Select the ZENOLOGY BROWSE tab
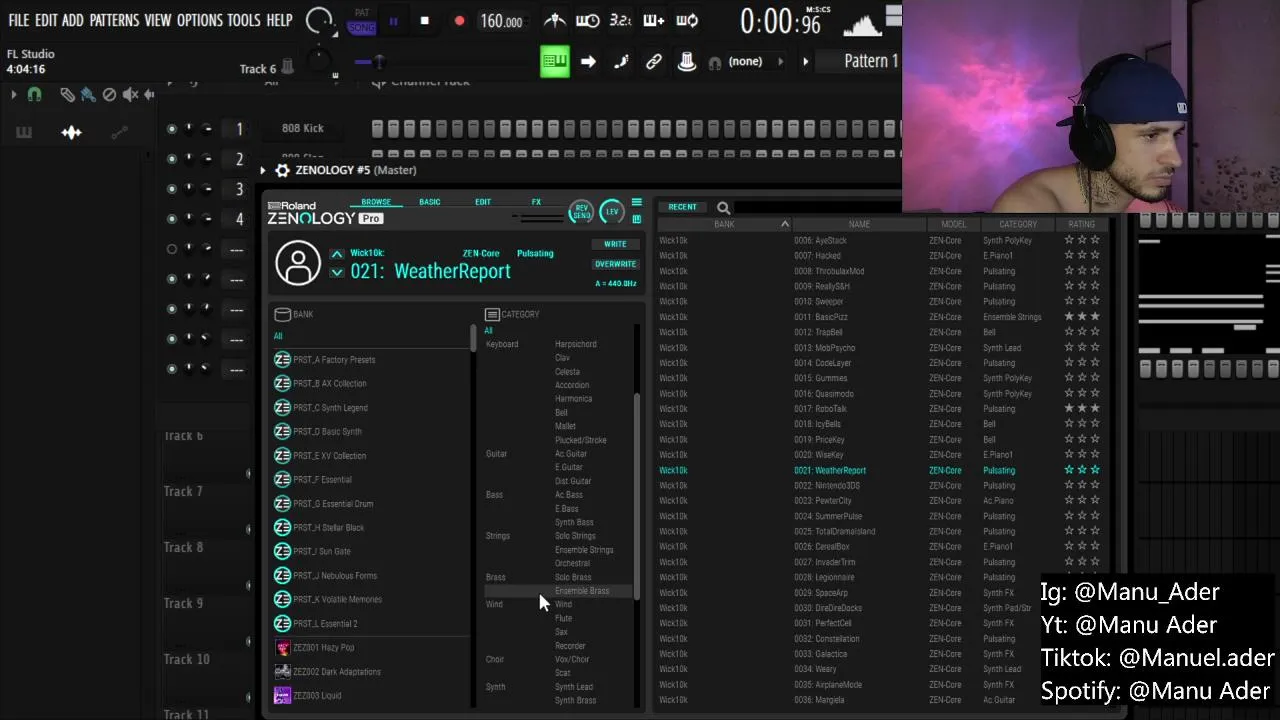Screen dimensions: 1280x720 tap(376, 202)
